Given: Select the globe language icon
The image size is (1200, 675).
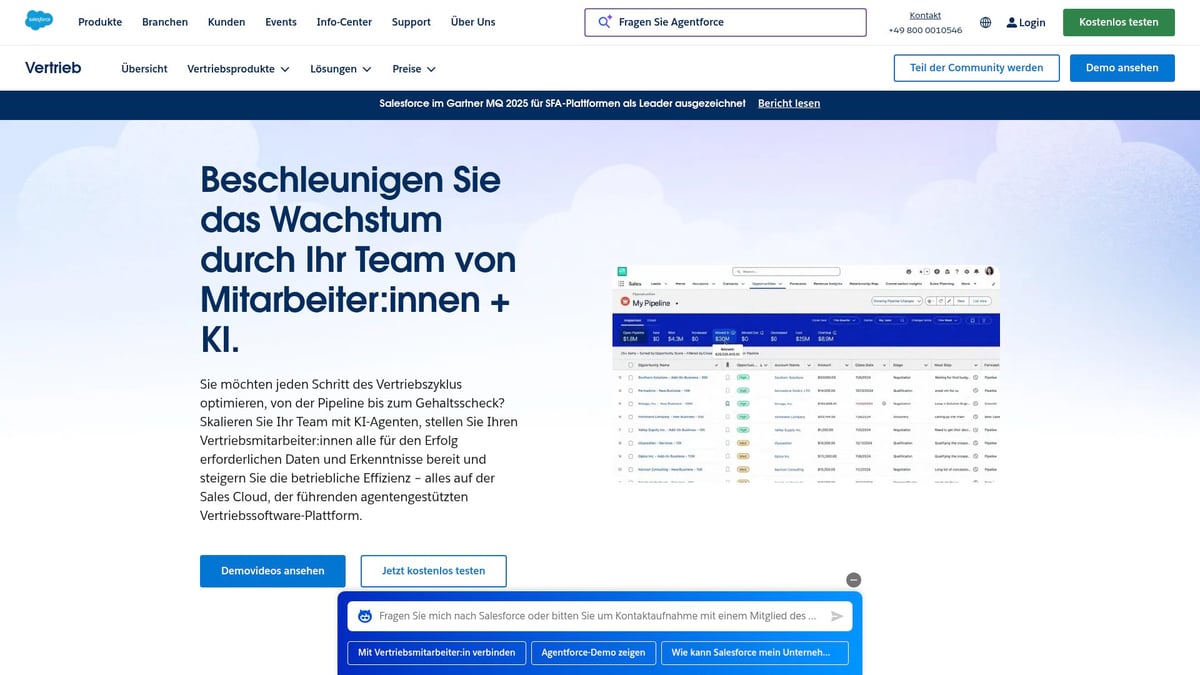Looking at the screenshot, I should 985,22.
